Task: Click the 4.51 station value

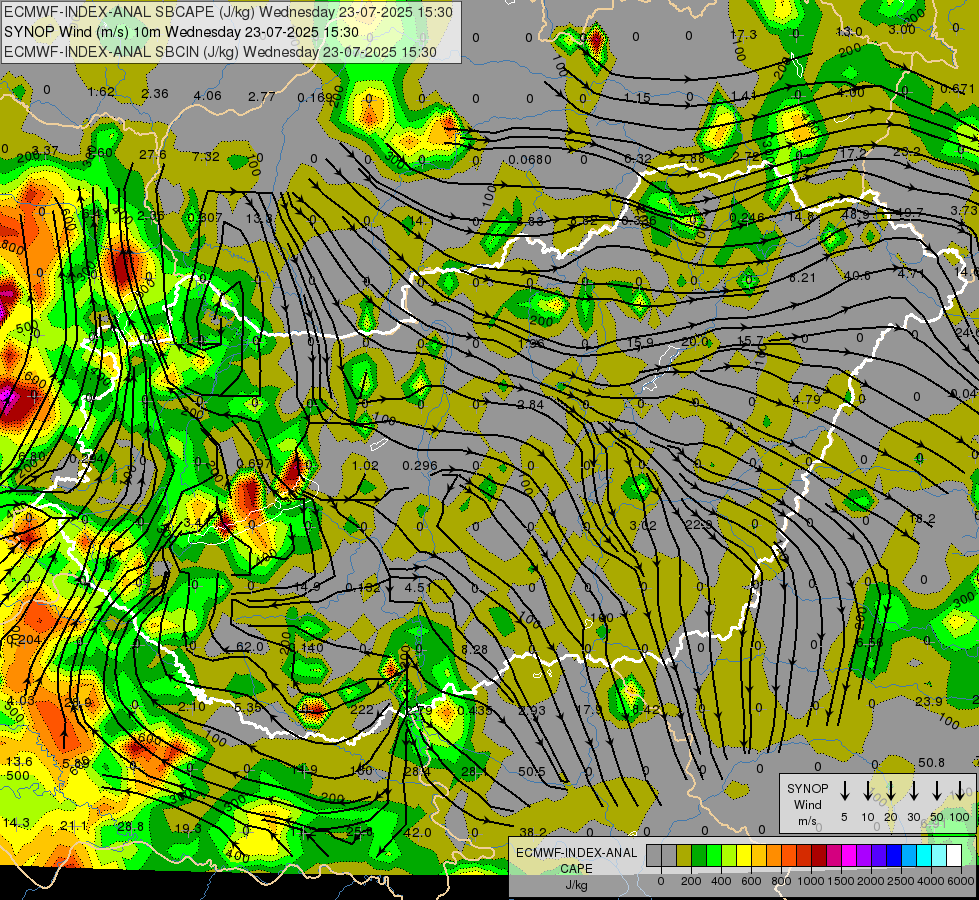Action: point(418,587)
